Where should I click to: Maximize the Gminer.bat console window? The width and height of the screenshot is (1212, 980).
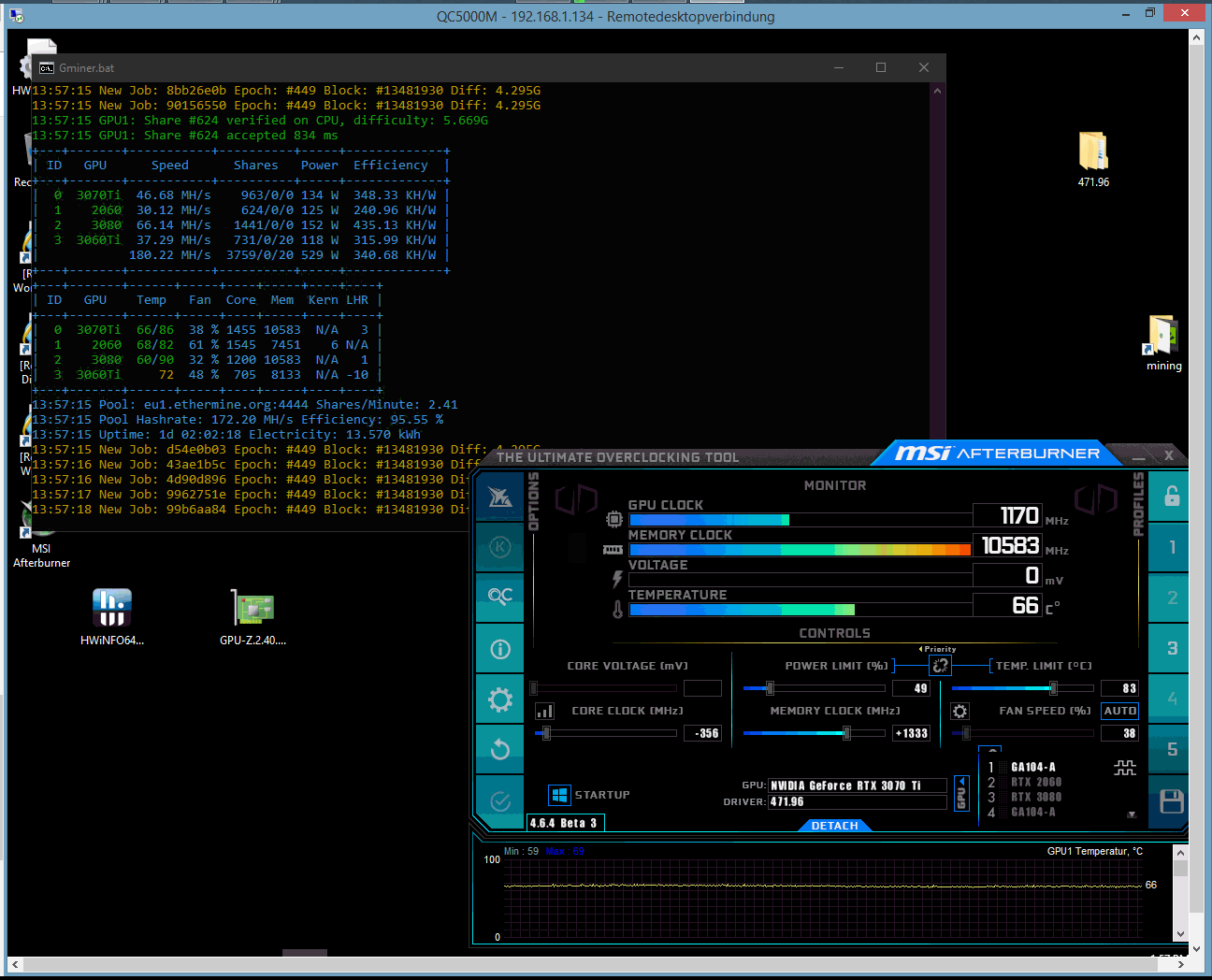(881, 67)
